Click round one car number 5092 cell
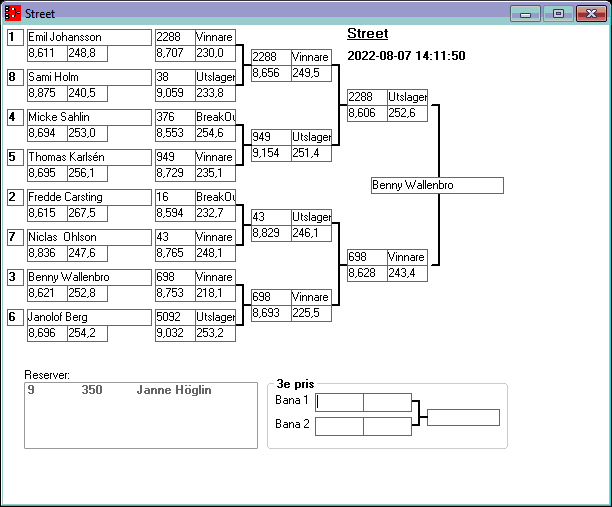This screenshot has width=612, height=507. click(175, 317)
